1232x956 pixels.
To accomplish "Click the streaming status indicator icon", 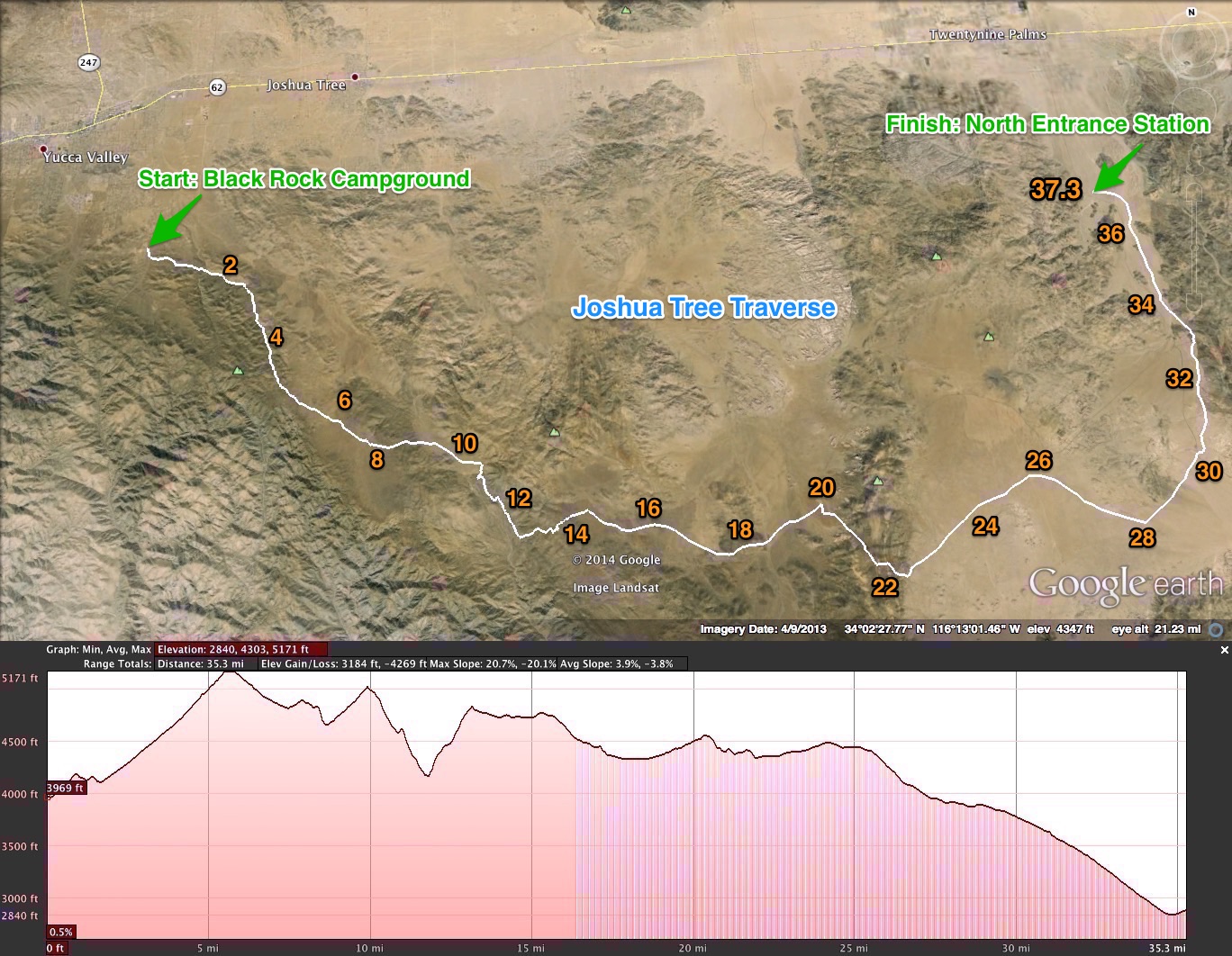I will [x=1216, y=629].
